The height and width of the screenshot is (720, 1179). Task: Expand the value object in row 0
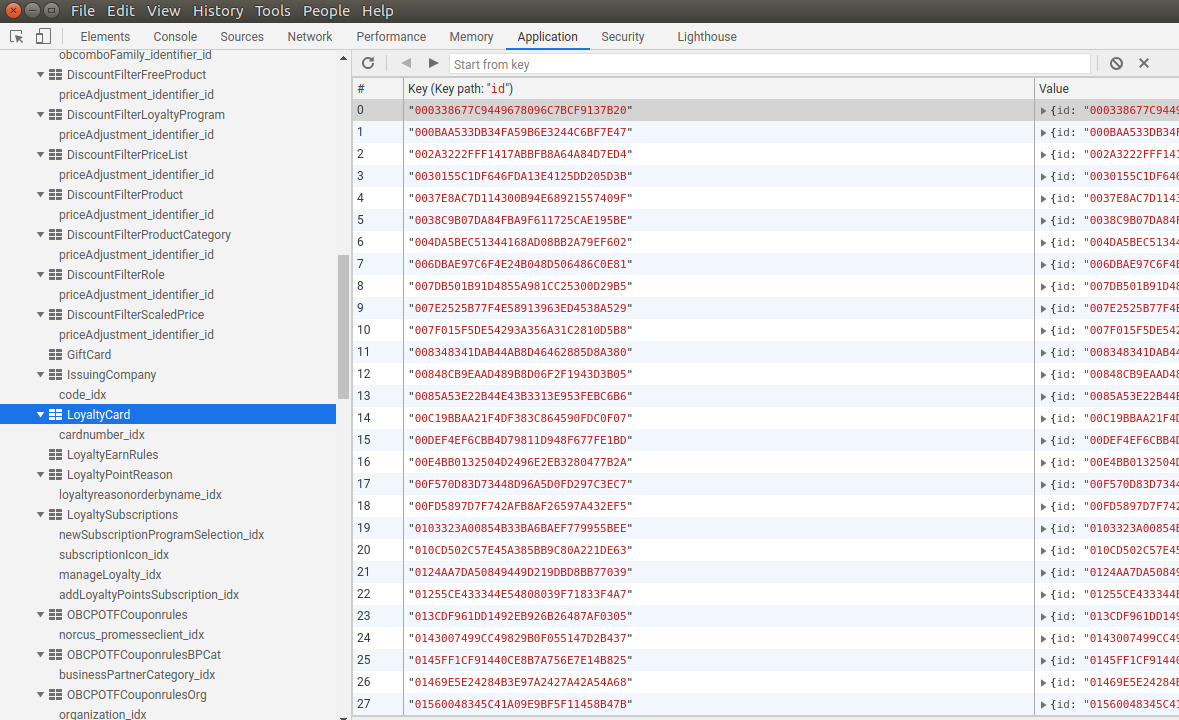(x=1044, y=110)
